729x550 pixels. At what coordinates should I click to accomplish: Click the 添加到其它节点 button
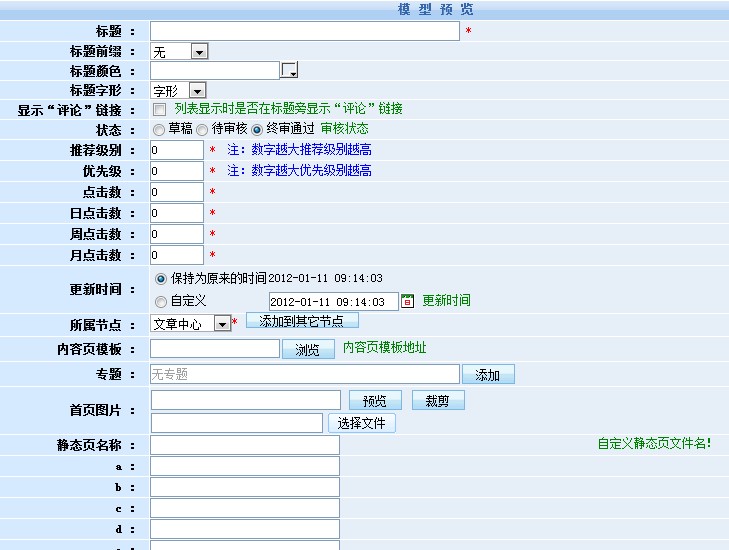[301, 321]
